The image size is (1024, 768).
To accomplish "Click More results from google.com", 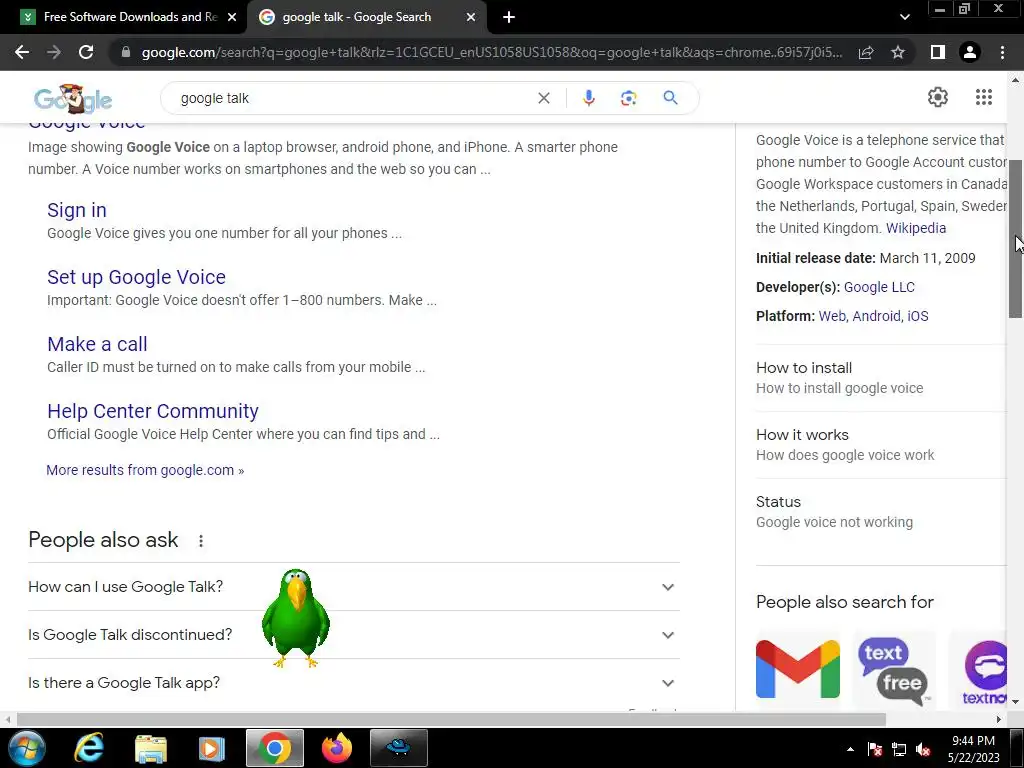I will pyautogui.click(x=145, y=470).
